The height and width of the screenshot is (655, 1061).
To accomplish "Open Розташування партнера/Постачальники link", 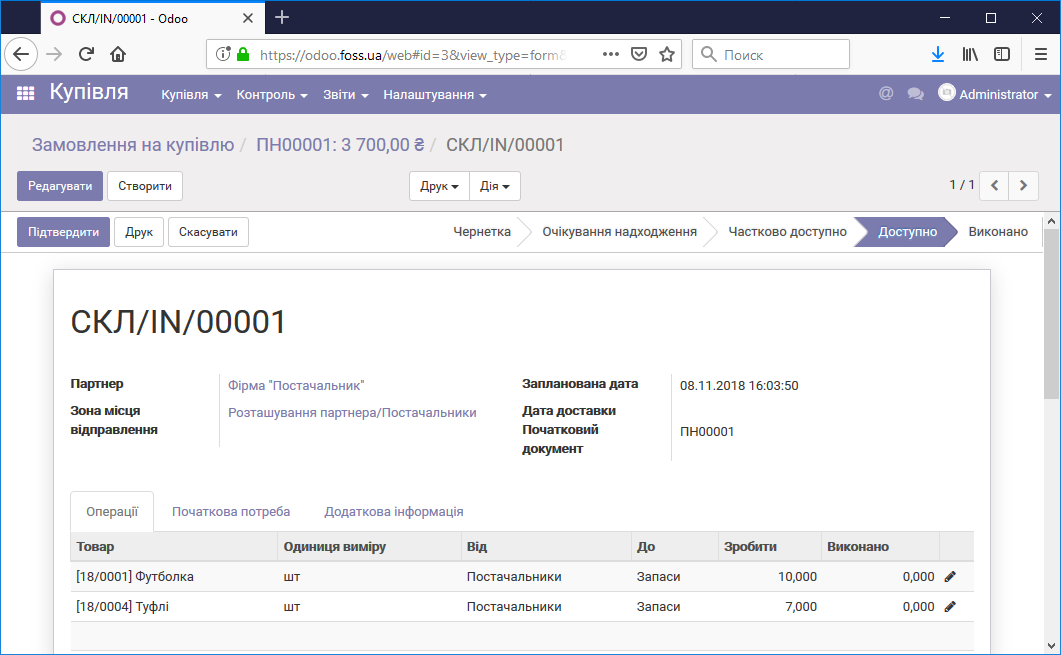I will click(352, 413).
